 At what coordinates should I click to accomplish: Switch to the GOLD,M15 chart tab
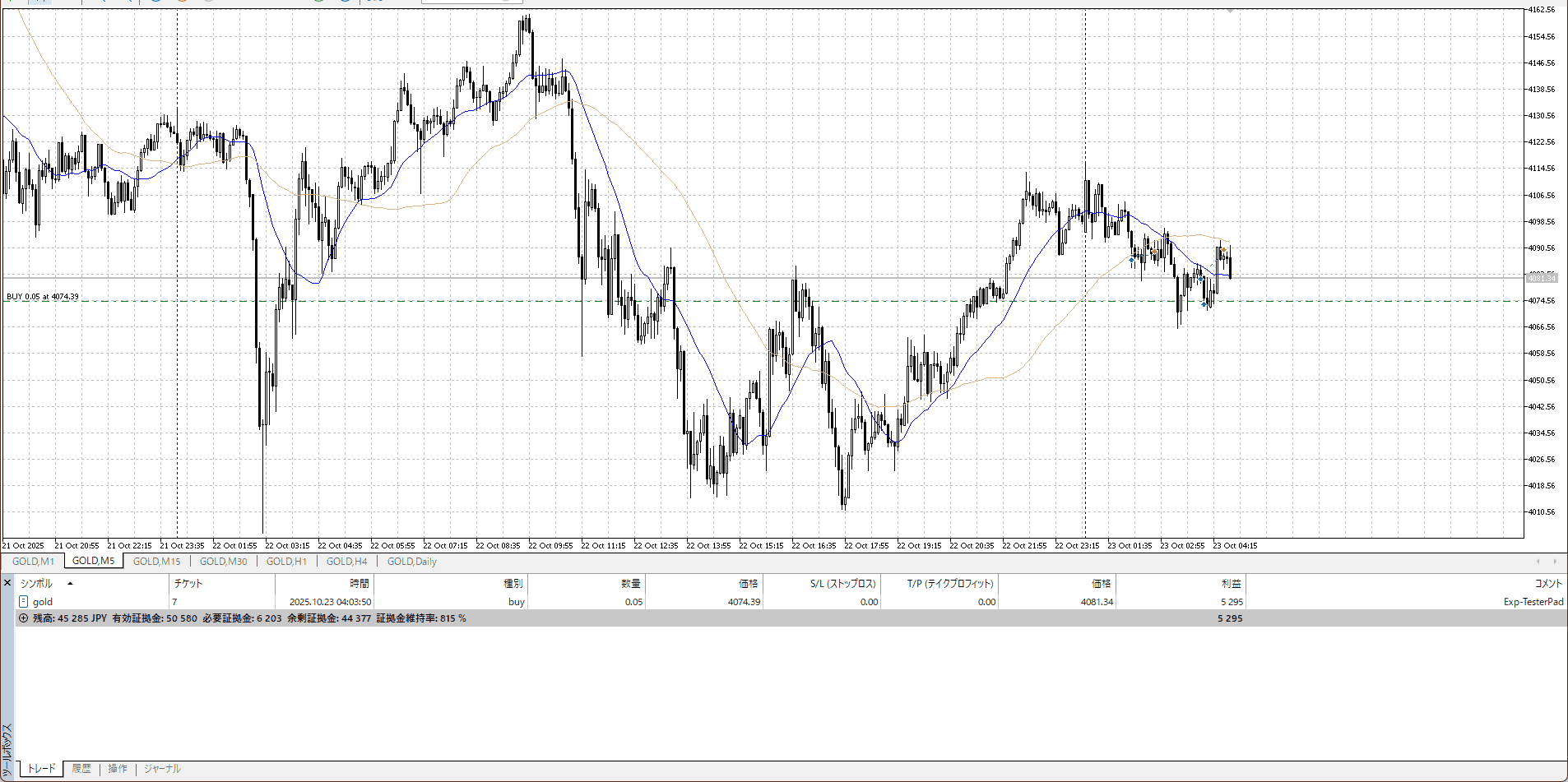click(156, 562)
